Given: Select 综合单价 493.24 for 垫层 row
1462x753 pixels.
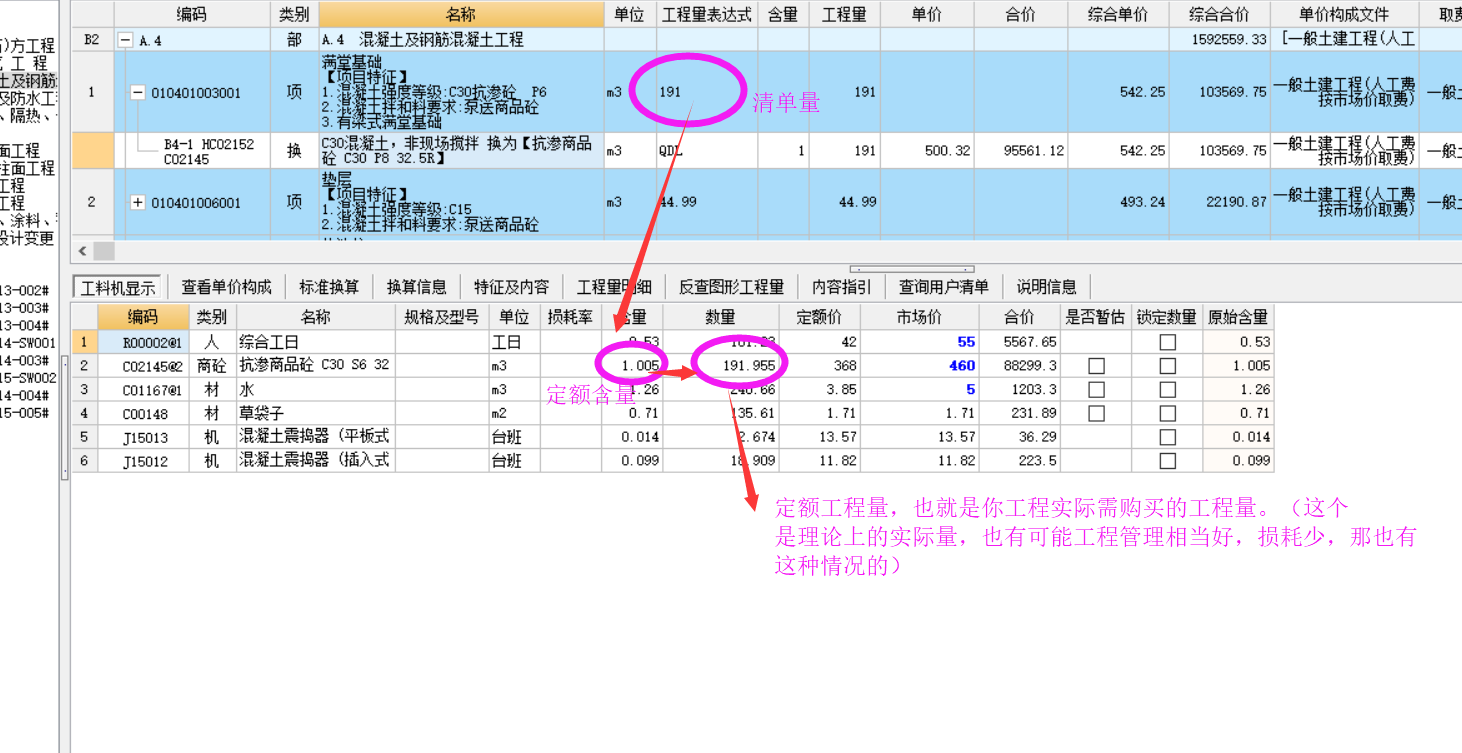Looking at the screenshot, I should 1118,202.
